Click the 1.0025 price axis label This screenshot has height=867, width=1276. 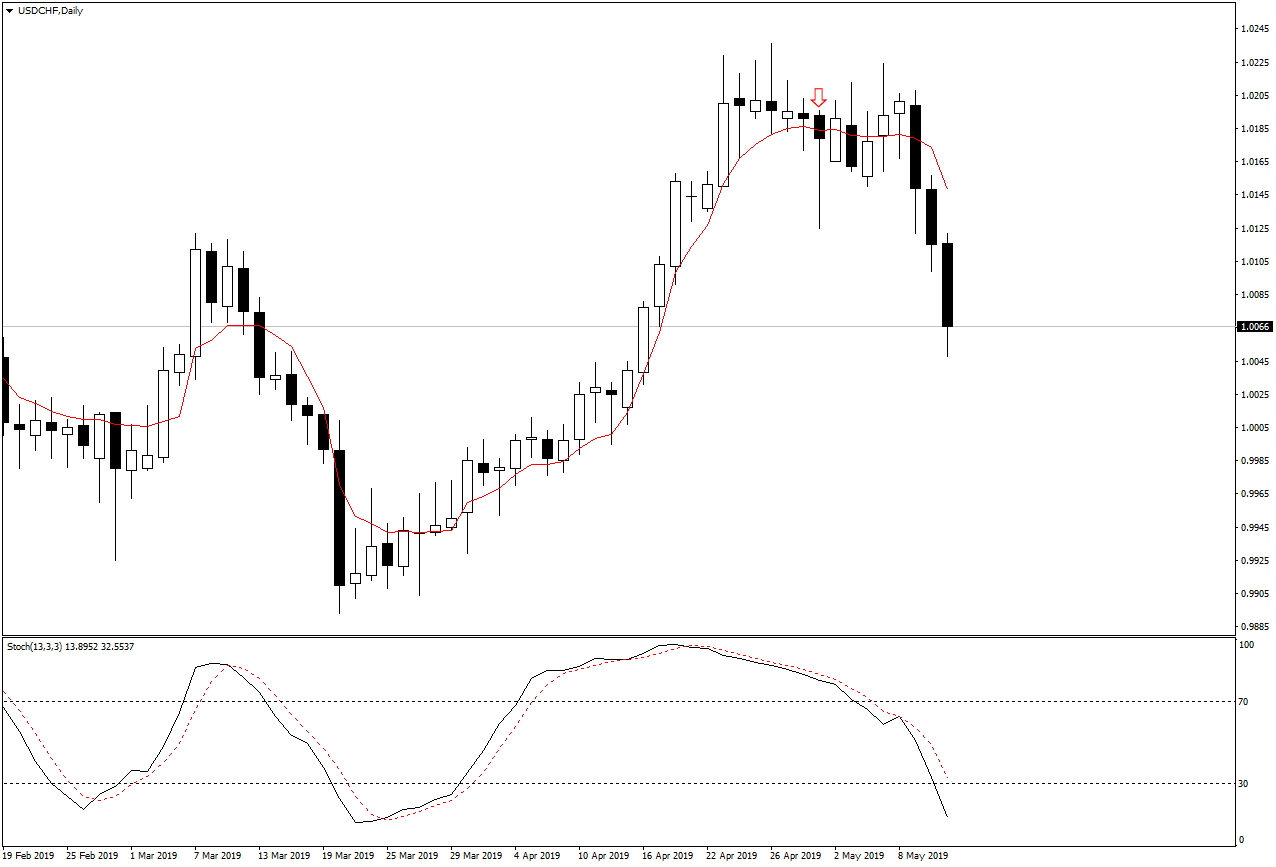point(1255,395)
